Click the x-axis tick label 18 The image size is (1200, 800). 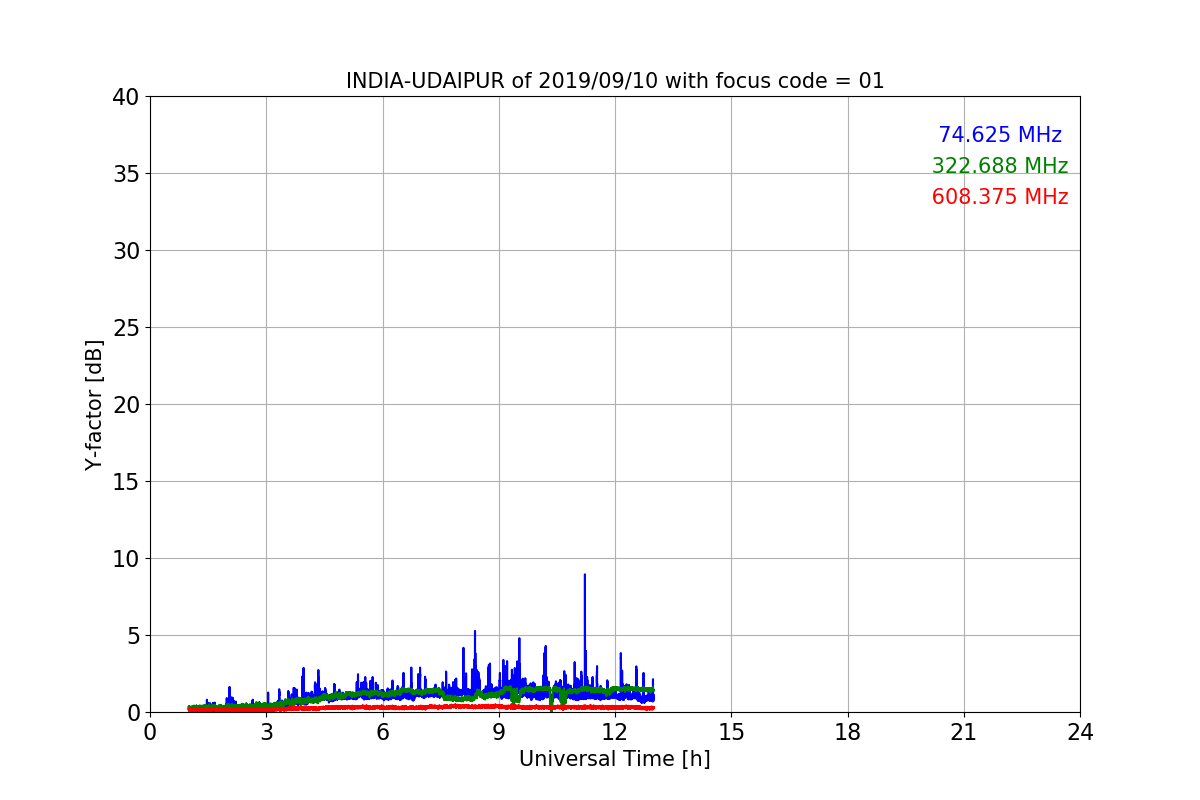coord(848,732)
